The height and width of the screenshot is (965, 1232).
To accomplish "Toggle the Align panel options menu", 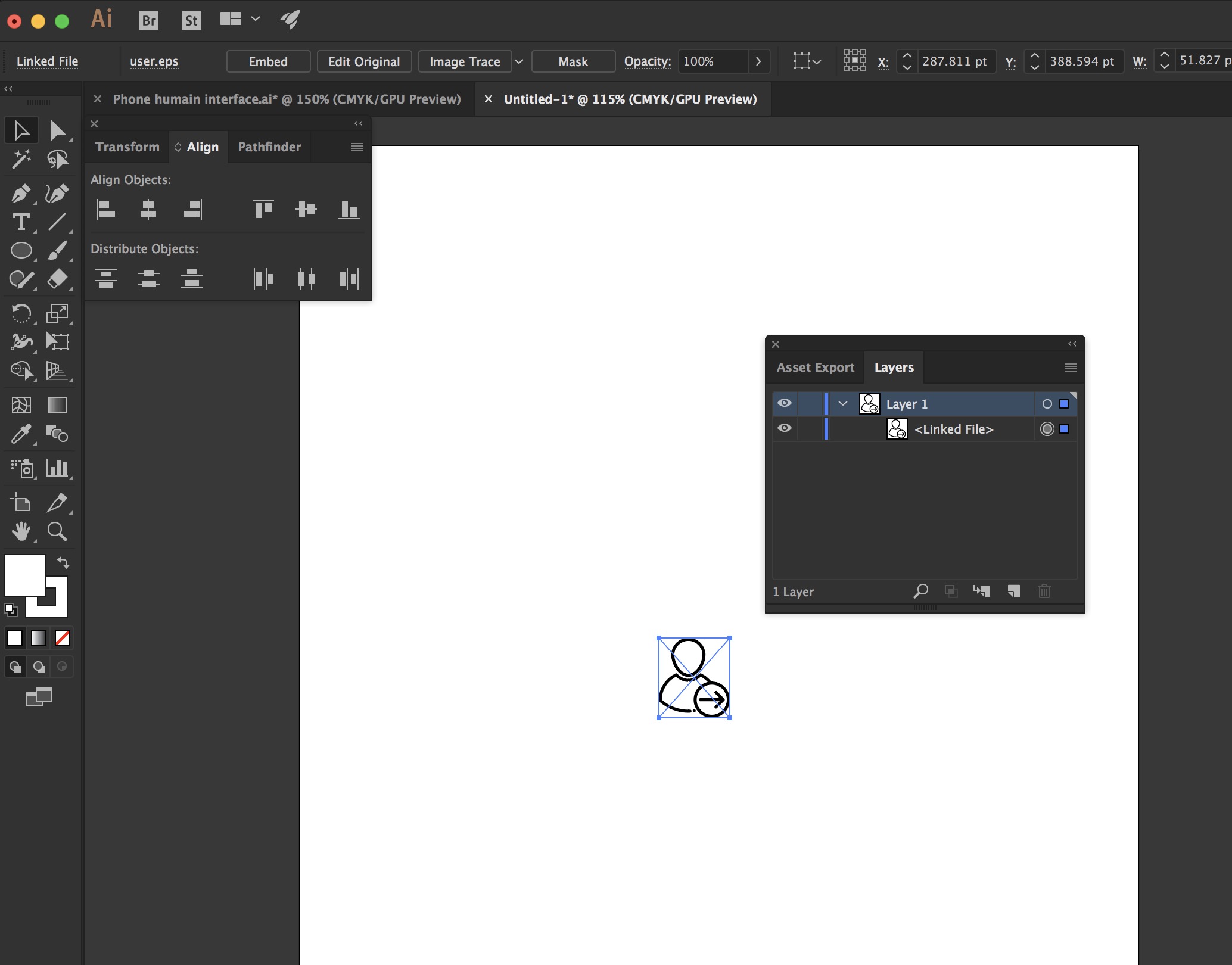I will click(x=357, y=148).
